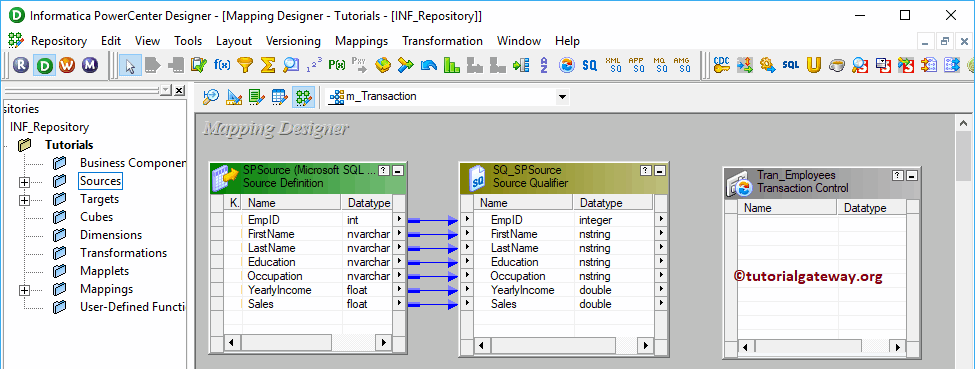Select the Dimensions node in Navigator
Image resolution: width=975 pixels, height=369 pixels.
coord(111,235)
